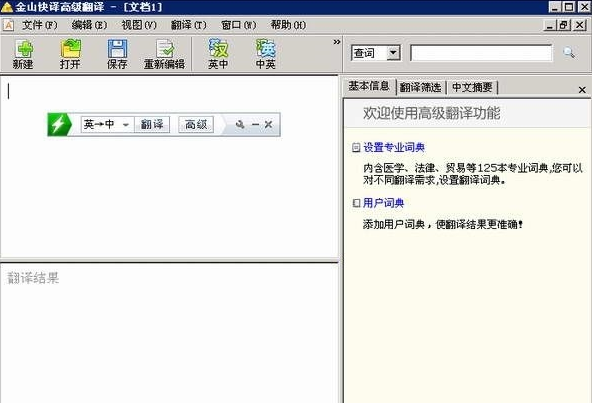Click the 翻译结果 output pane

(x=169, y=333)
